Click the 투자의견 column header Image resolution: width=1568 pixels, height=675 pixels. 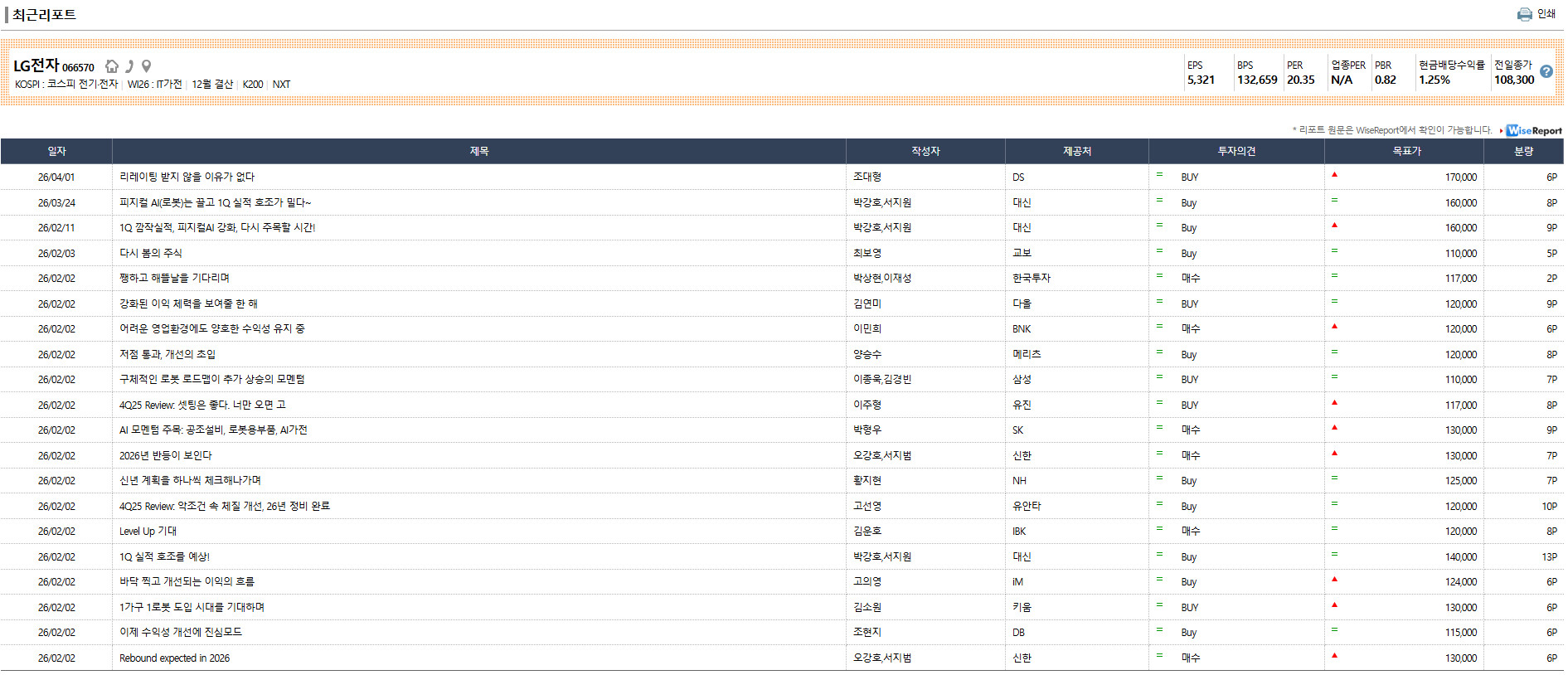1236,151
